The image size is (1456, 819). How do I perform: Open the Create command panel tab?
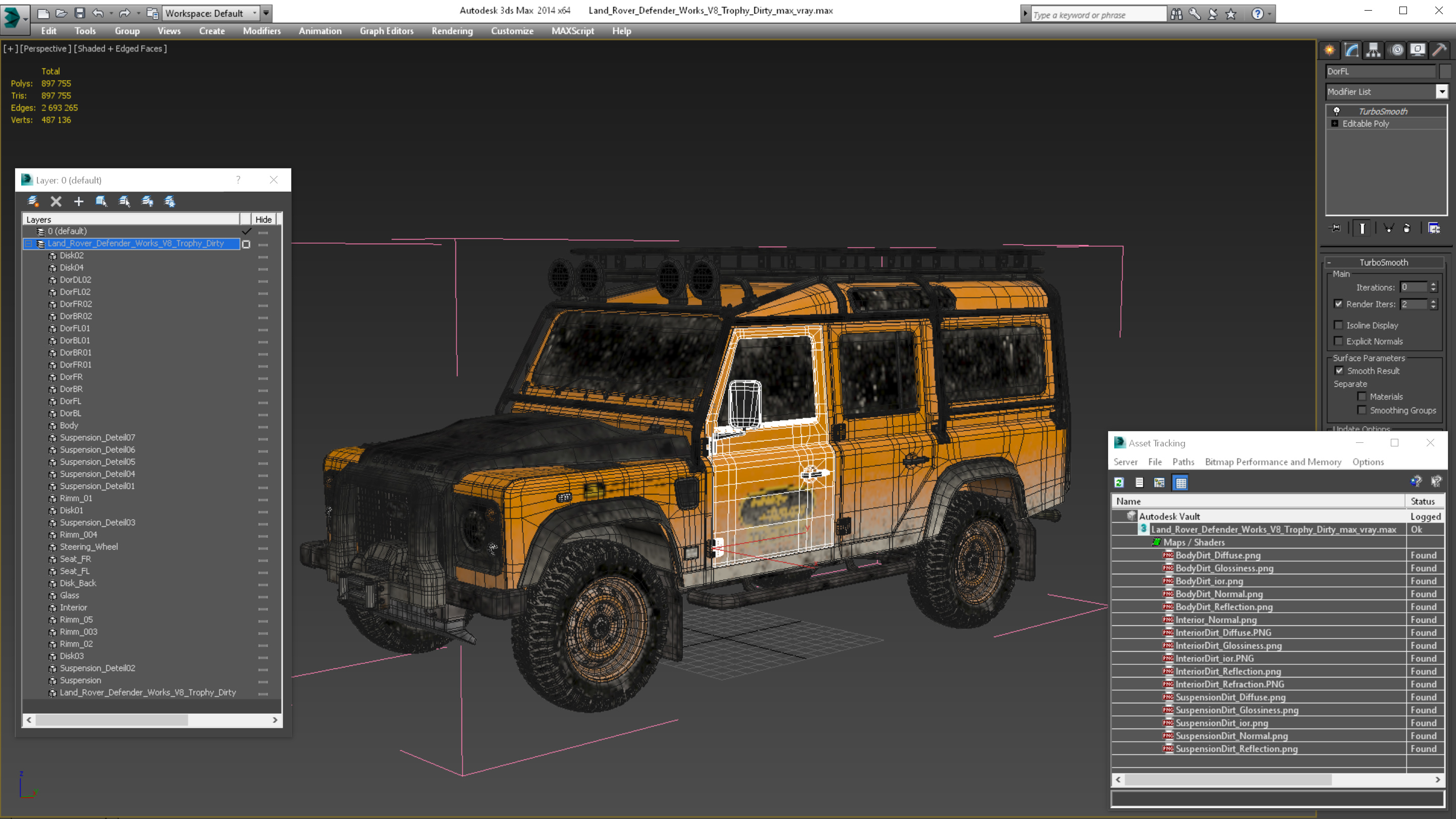(x=1330, y=51)
